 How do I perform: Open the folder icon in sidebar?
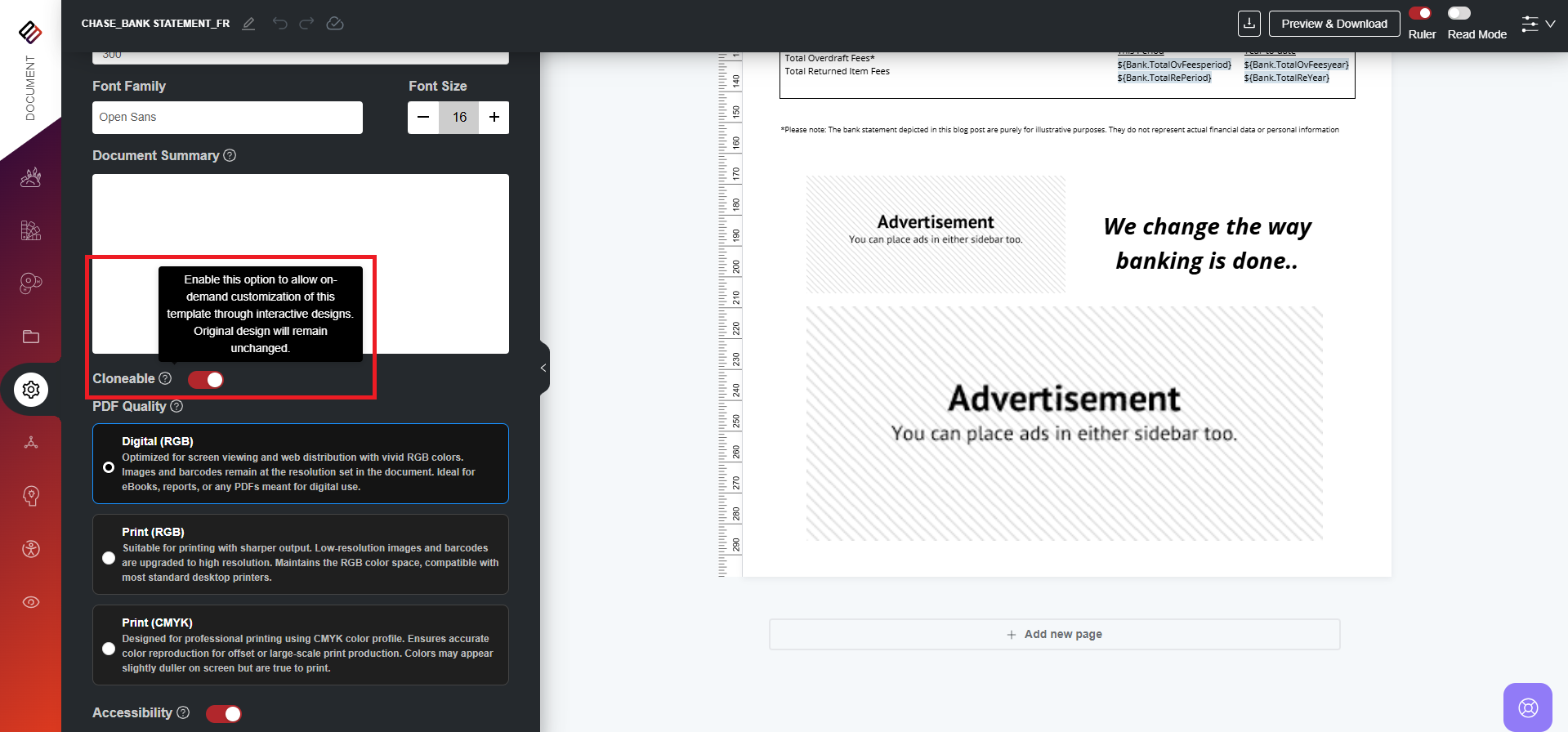point(31,337)
